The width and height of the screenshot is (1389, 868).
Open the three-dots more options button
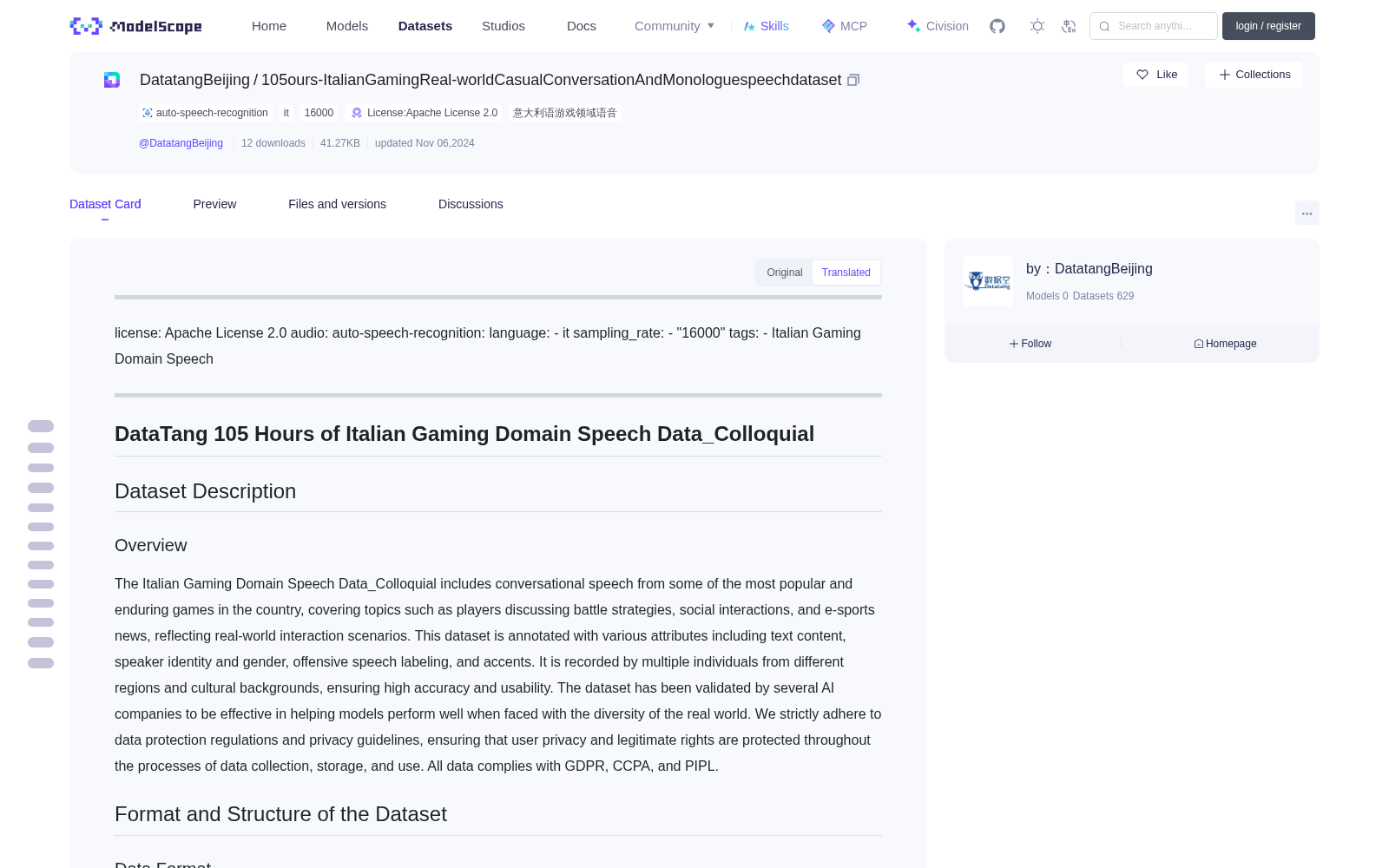pos(1307,213)
